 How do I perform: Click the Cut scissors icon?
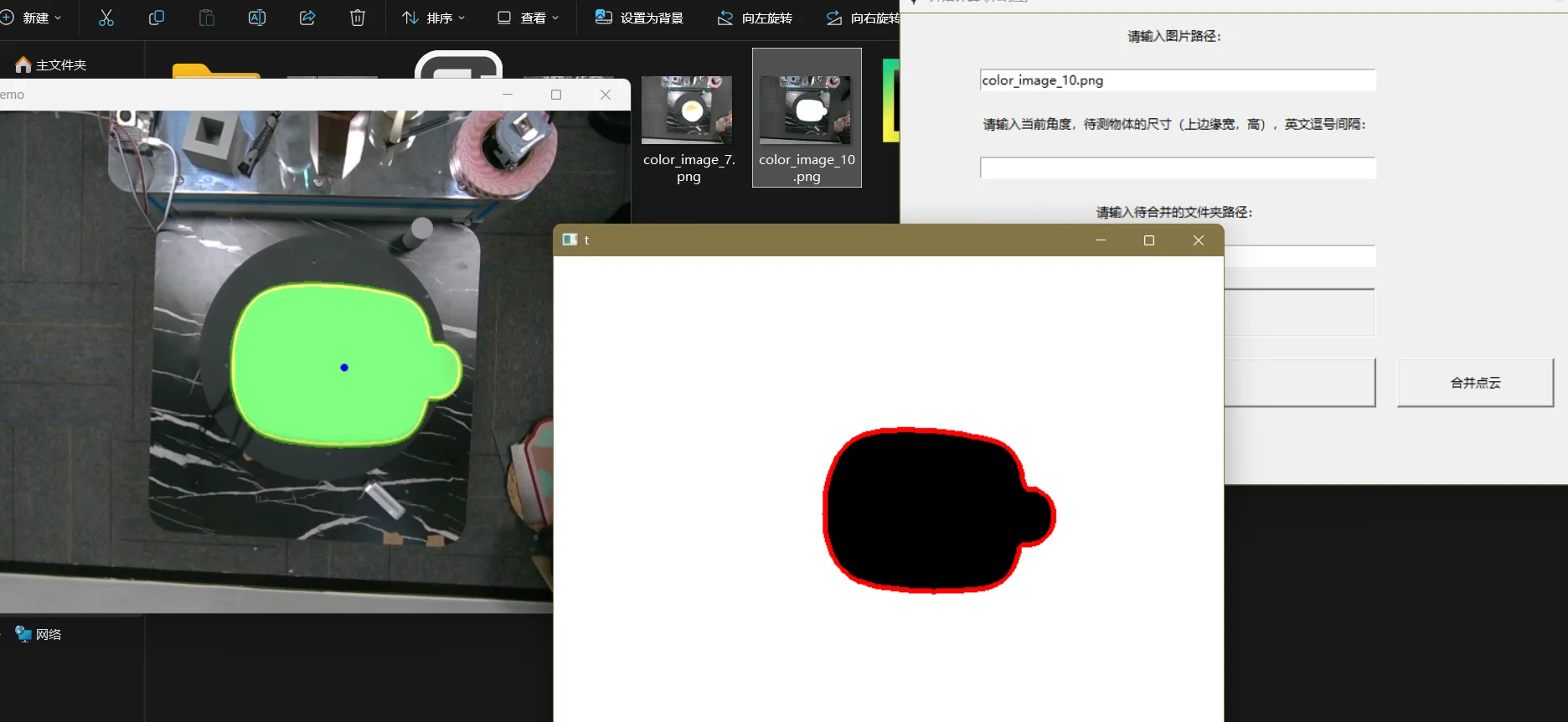pyautogui.click(x=106, y=18)
